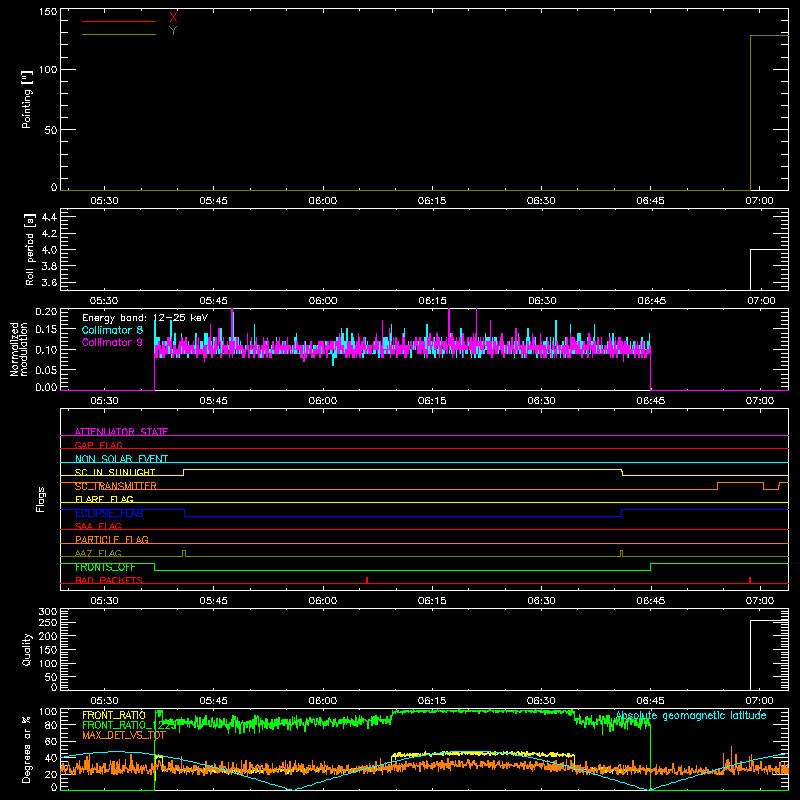Viewport: 800px width, 800px height.
Task: Click the BAD_PACKETS red spike before 07:00
Action: pos(749,580)
